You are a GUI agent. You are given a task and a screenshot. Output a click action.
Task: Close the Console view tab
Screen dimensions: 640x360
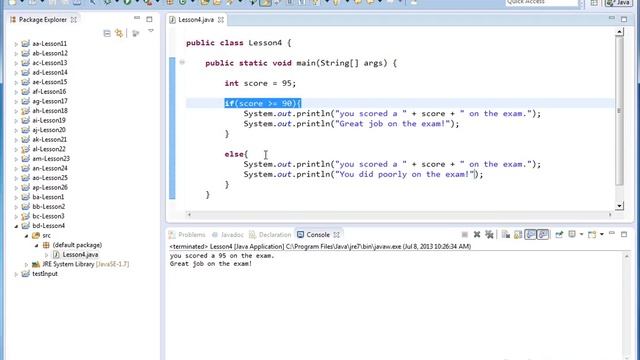tap(336, 235)
